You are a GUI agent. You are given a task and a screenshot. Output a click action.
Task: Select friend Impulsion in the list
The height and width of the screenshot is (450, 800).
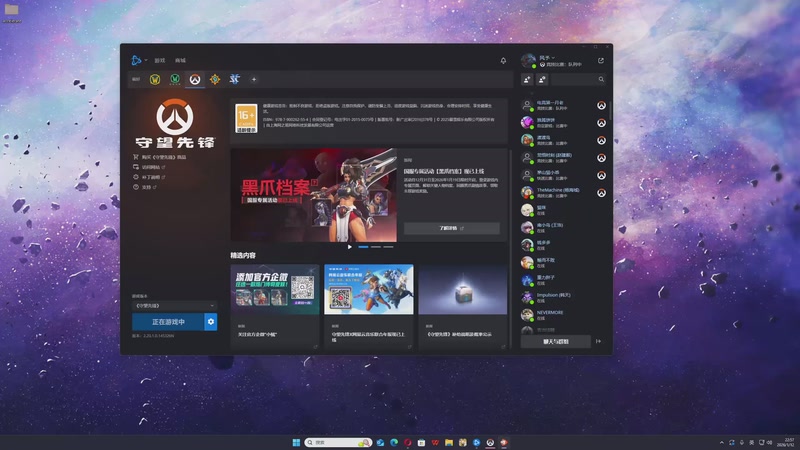pos(564,297)
